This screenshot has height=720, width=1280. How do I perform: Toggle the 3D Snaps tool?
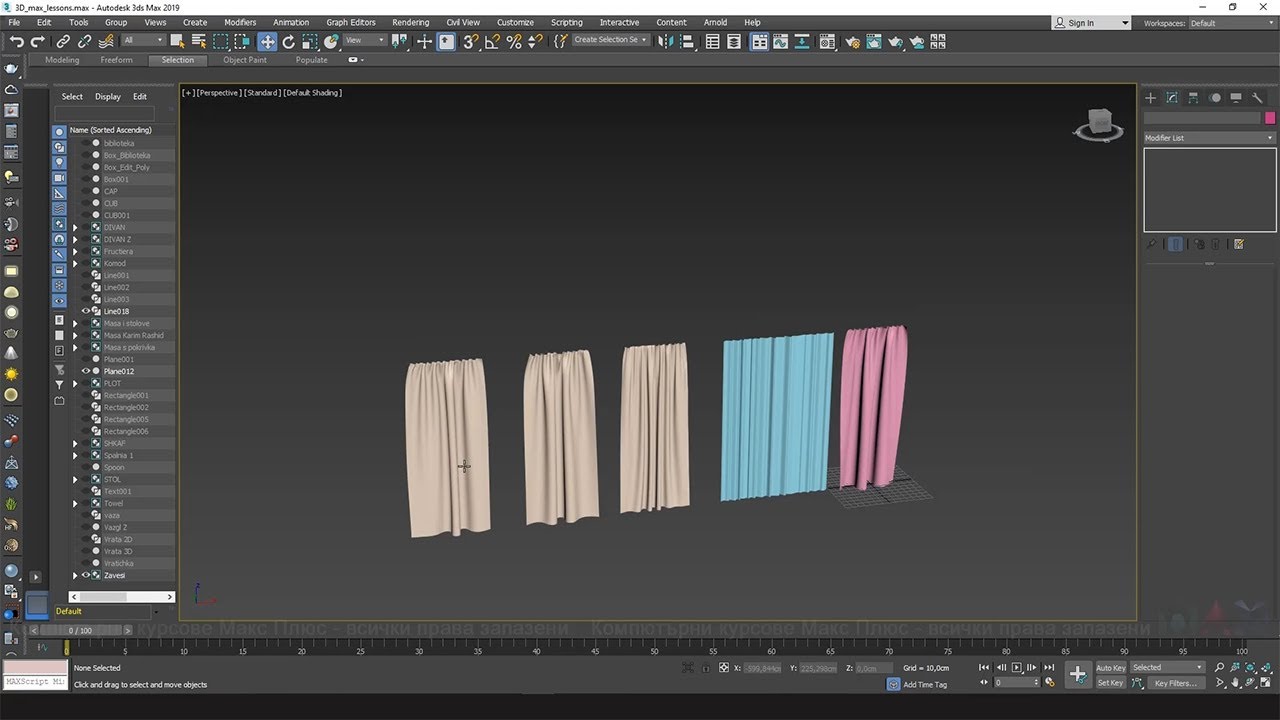click(x=470, y=41)
